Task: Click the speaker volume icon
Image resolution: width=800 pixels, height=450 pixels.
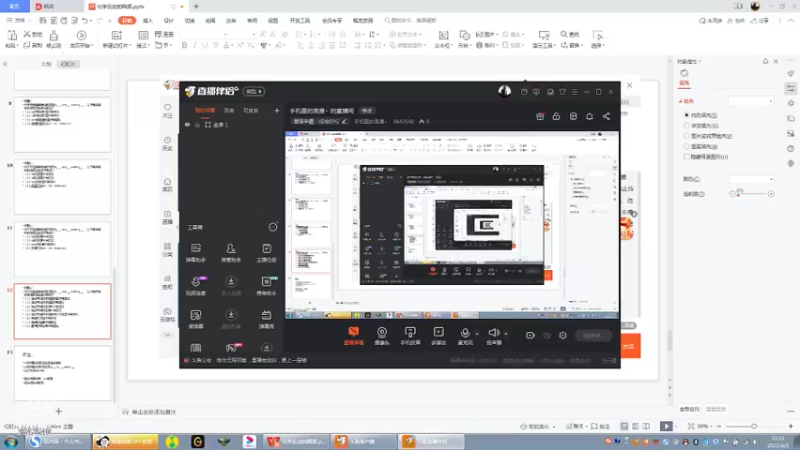Action: click(493, 336)
